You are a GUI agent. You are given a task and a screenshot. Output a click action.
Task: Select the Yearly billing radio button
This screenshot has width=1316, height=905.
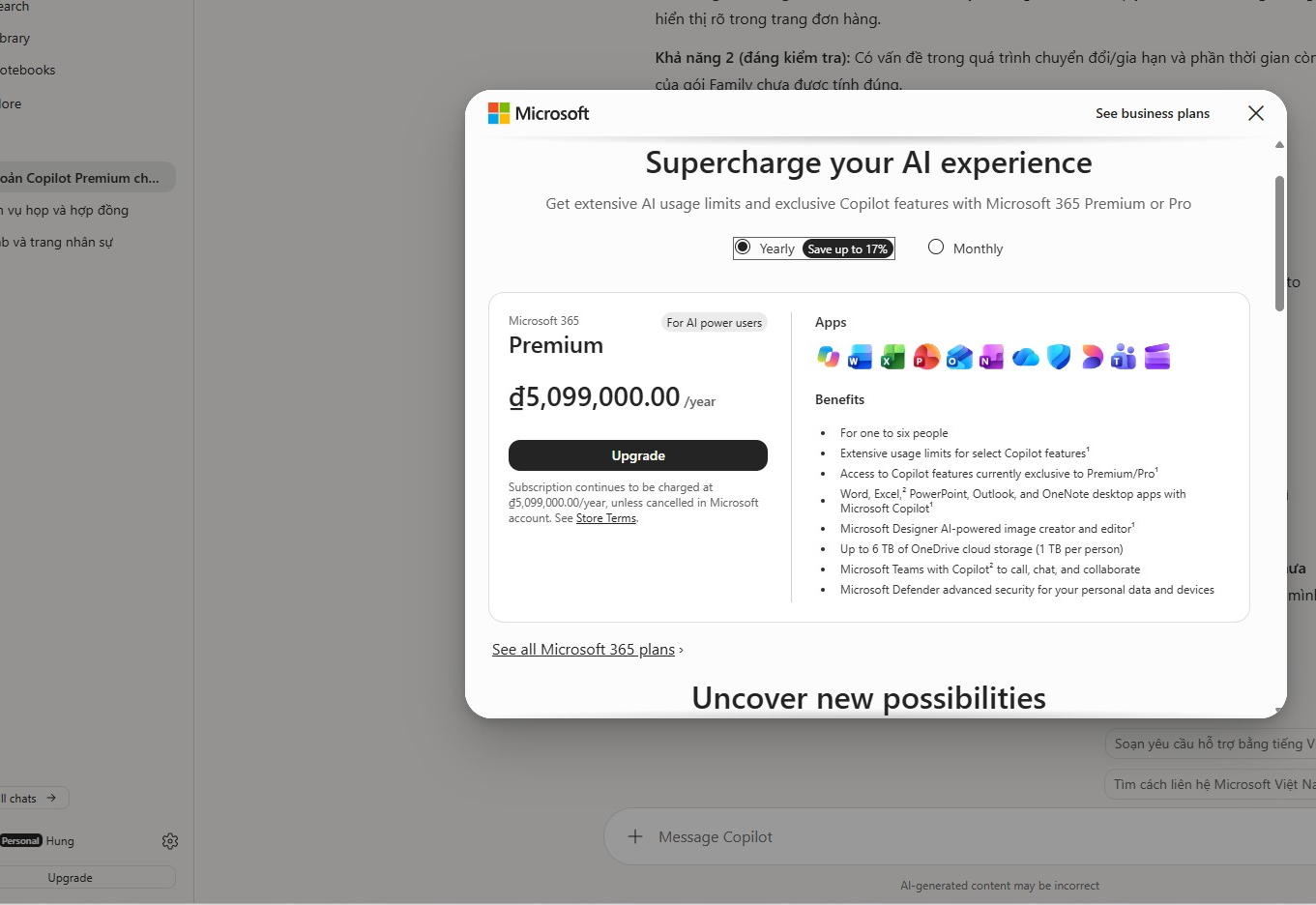point(743,248)
